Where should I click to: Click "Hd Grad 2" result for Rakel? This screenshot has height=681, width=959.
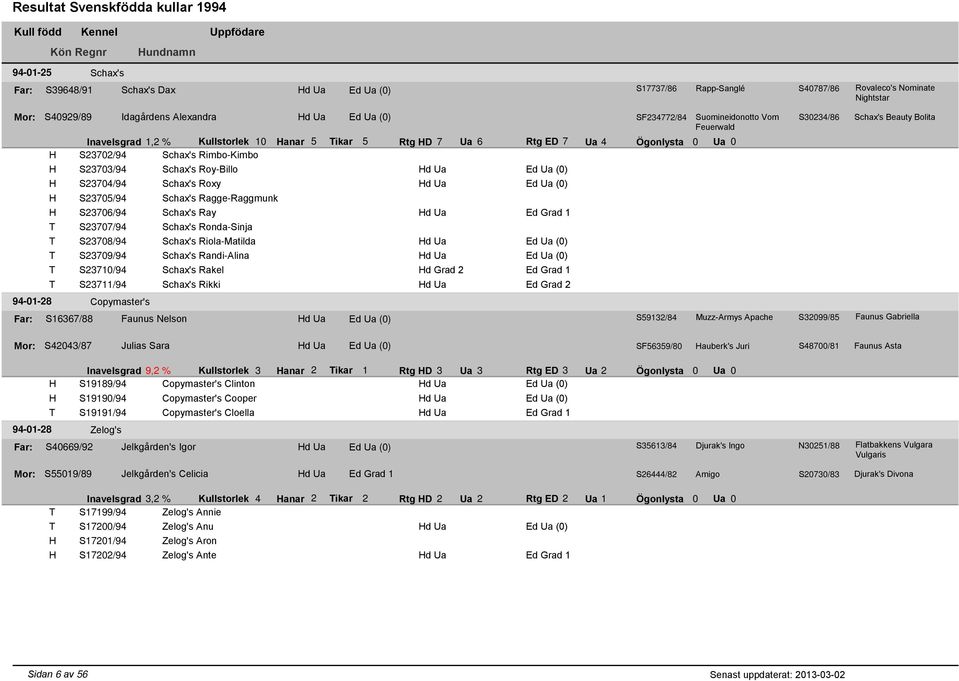[441, 270]
